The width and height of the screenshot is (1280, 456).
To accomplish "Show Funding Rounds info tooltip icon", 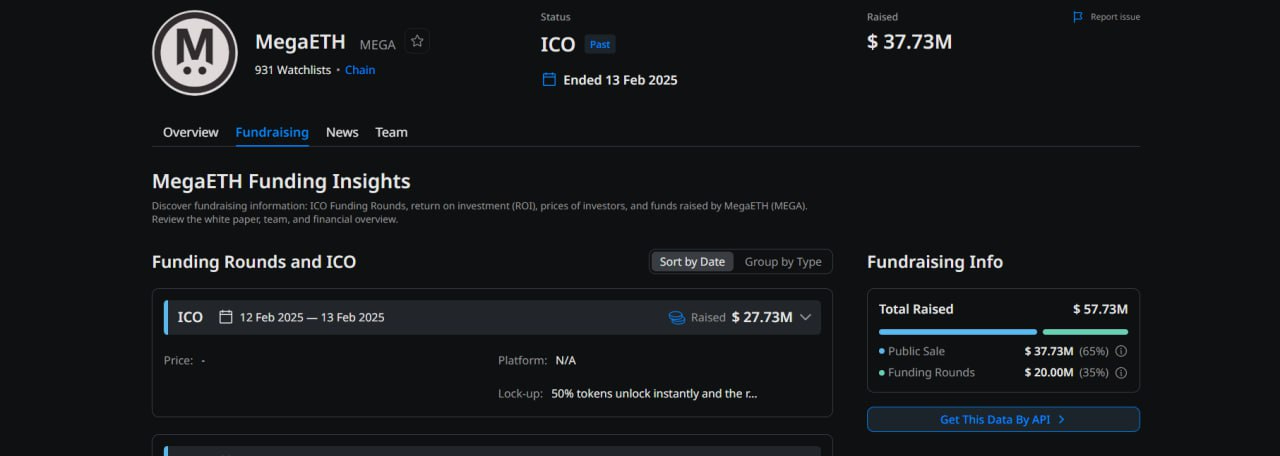I will (1121, 373).
